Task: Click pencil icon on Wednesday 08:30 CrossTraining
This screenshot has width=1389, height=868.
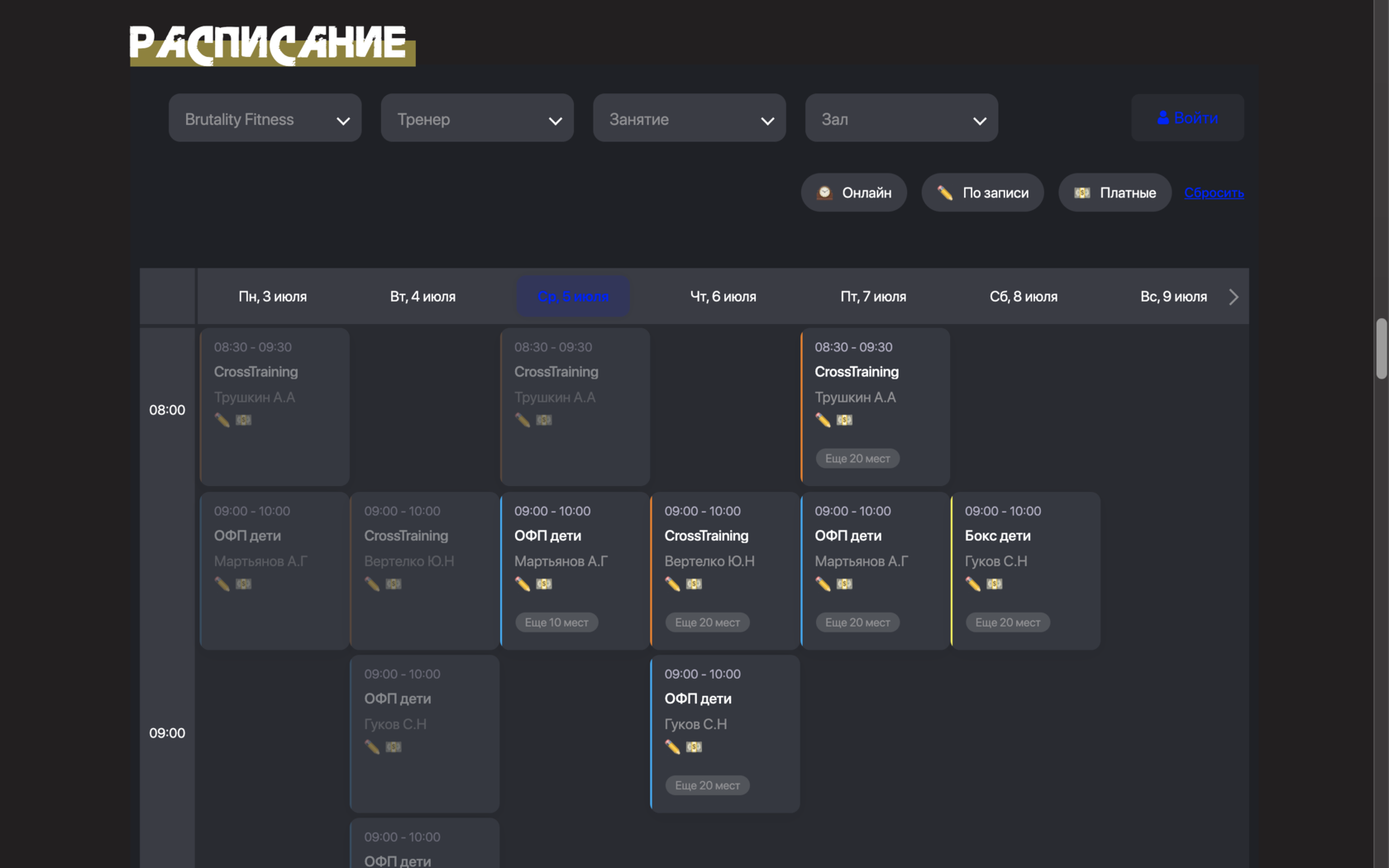Action: point(523,420)
